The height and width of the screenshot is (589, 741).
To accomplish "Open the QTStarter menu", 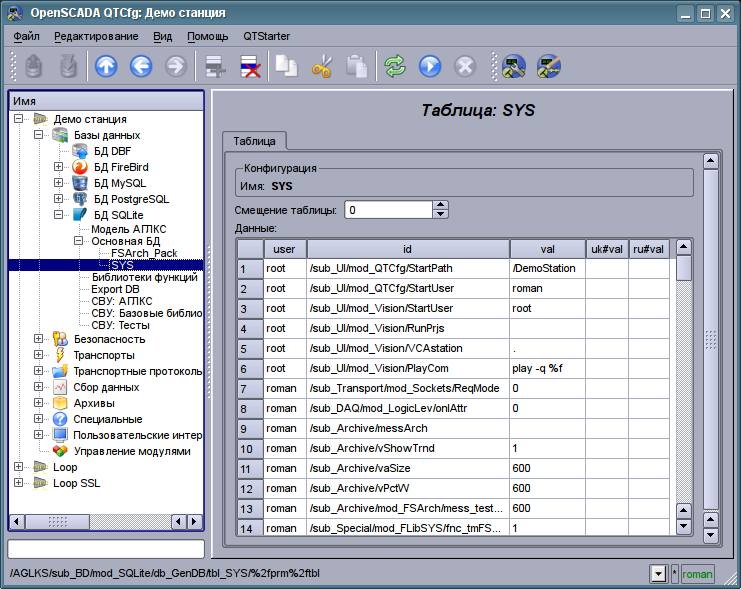I will (x=267, y=36).
